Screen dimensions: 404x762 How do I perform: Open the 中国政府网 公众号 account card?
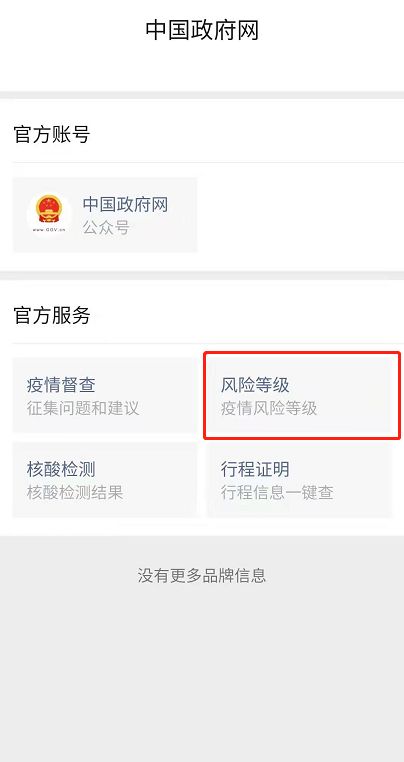(x=105, y=215)
